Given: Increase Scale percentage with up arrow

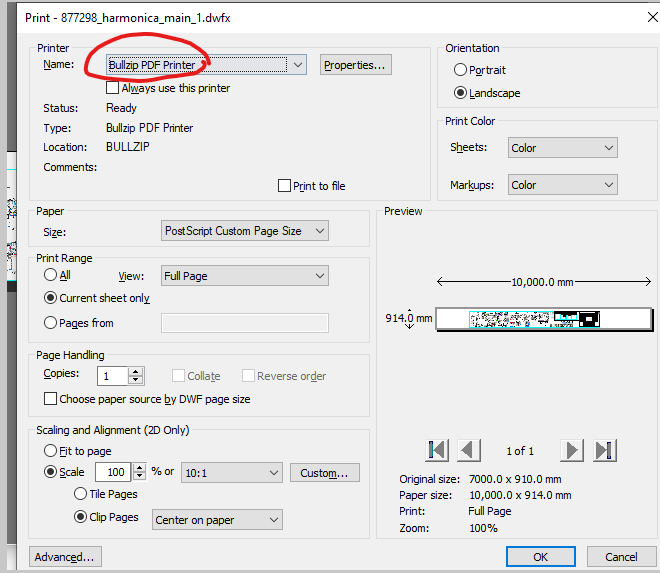Looking at the screenshot, I should click(x=139, y=467).
